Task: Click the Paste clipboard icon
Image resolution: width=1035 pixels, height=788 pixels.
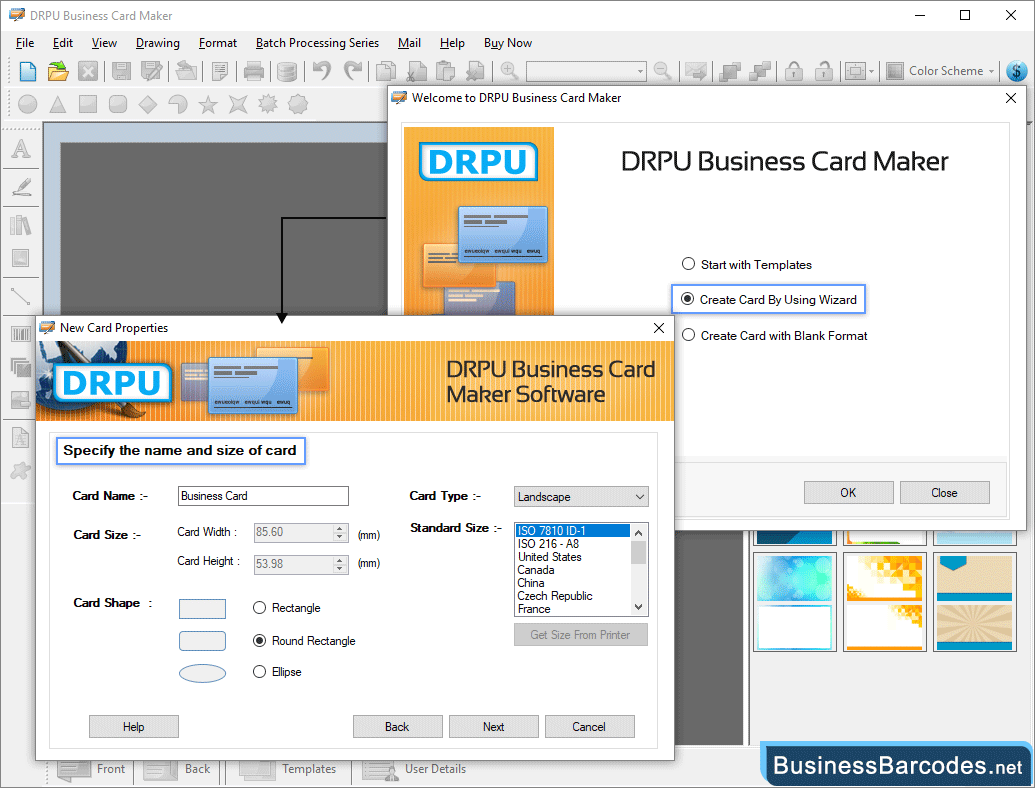Action: point(446,71)
